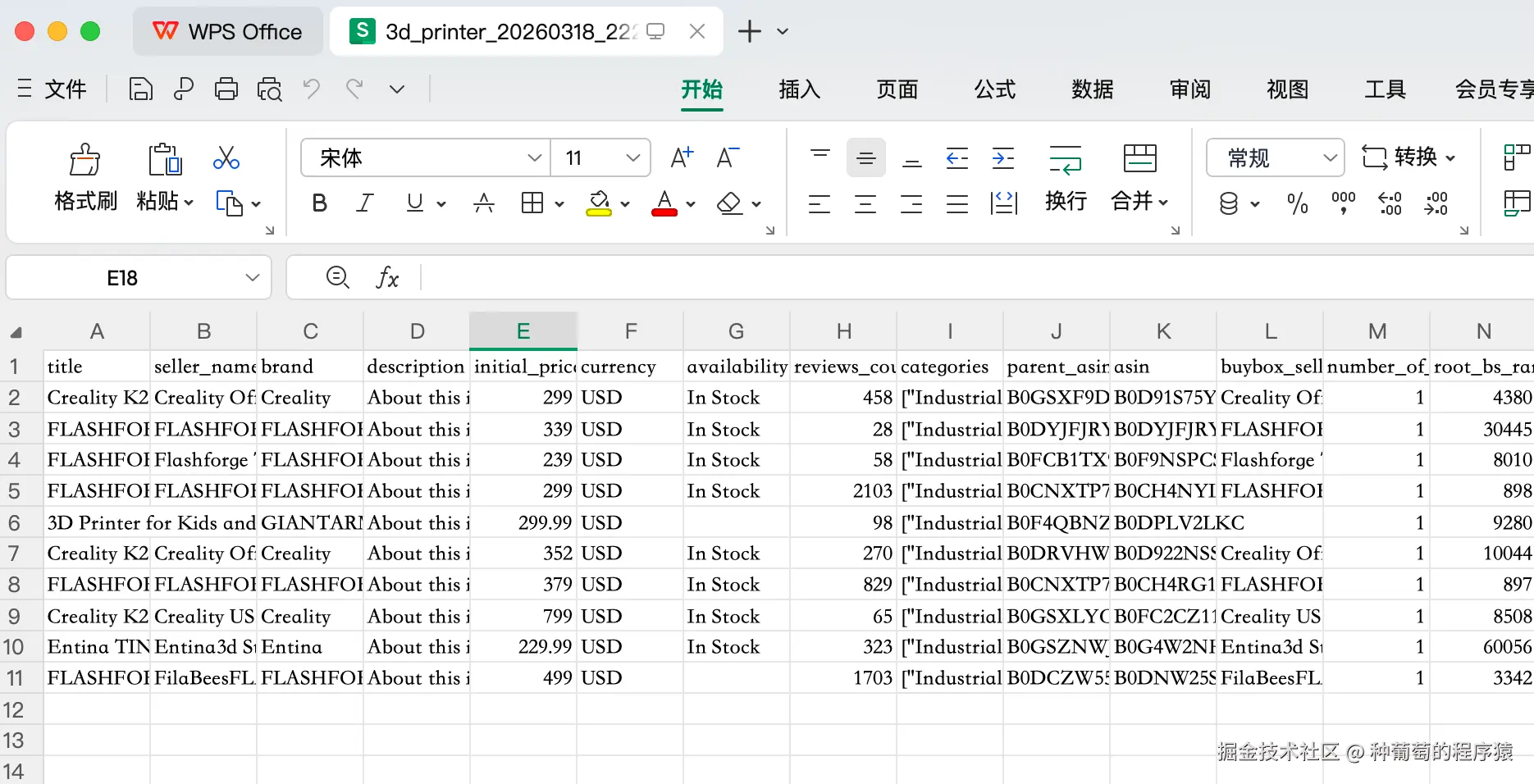This screenshot has width=1534, height=784.
Task: Open the Merge options arrow
Action: pyautogui.click(x=1163, y=202)
